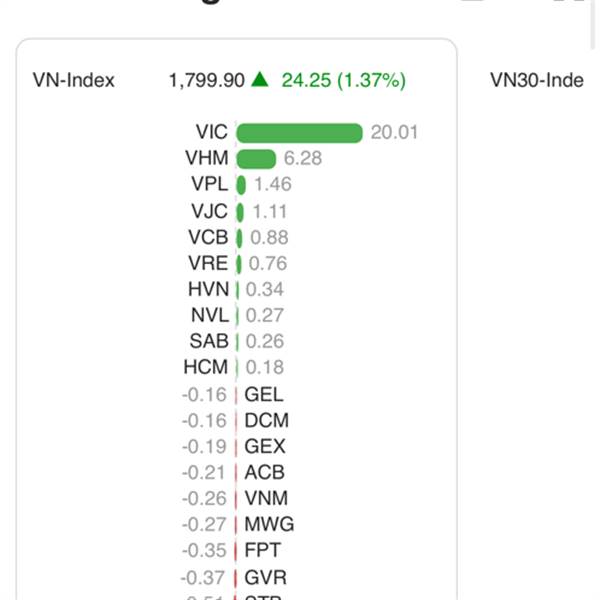Select the VCB ticker label
This screenshot has height=600, width=600.
click(x=208, y=237)
